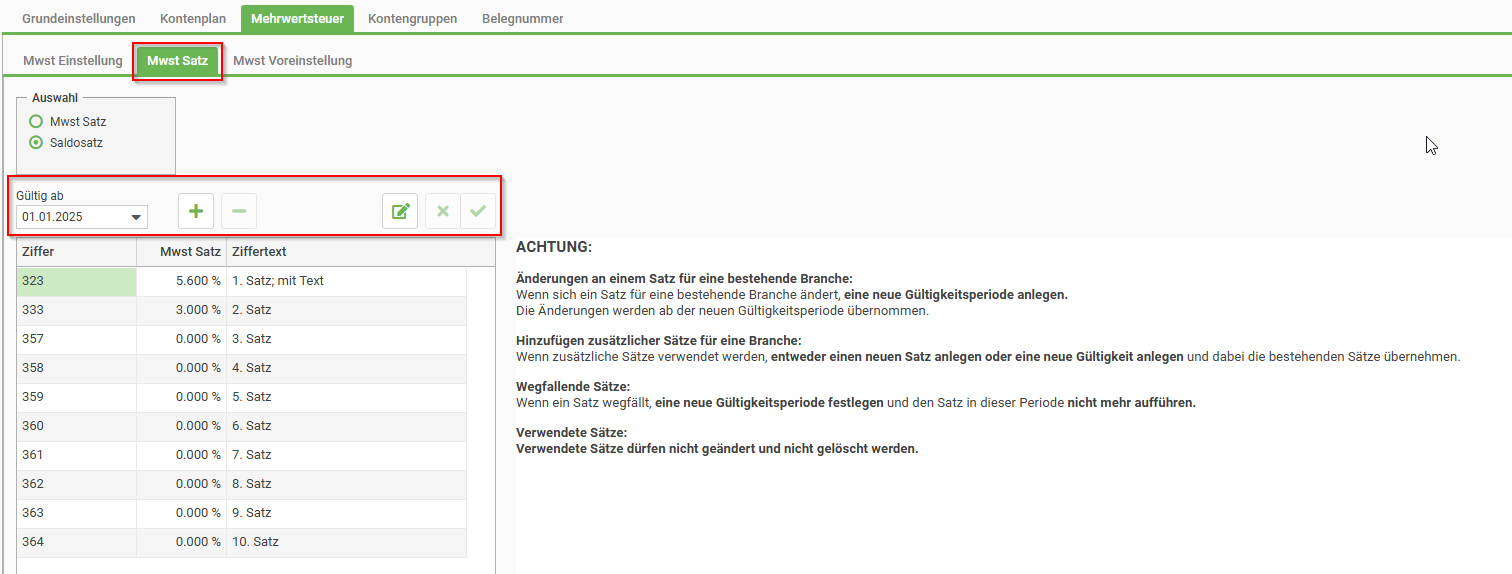Click the Gültig ab date field 01.01.2025
Image resolution: width=1512 pixels, height=574 pixels.
[70, 217]
